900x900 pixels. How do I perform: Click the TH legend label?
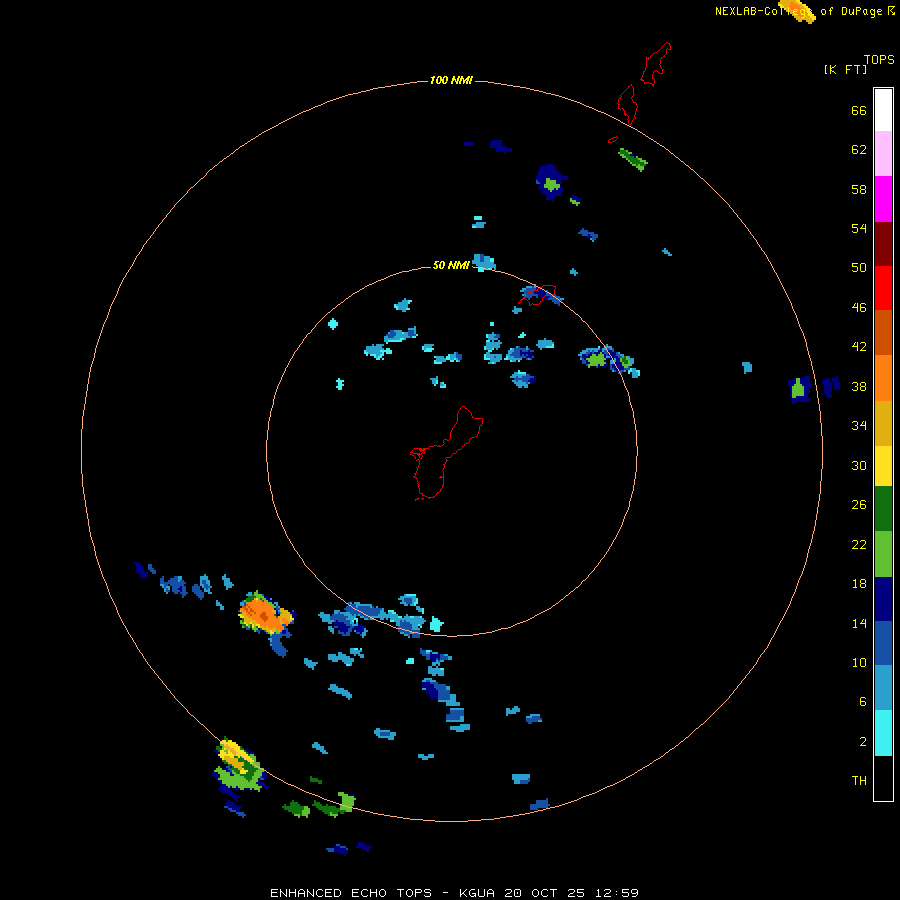point(859,780)
